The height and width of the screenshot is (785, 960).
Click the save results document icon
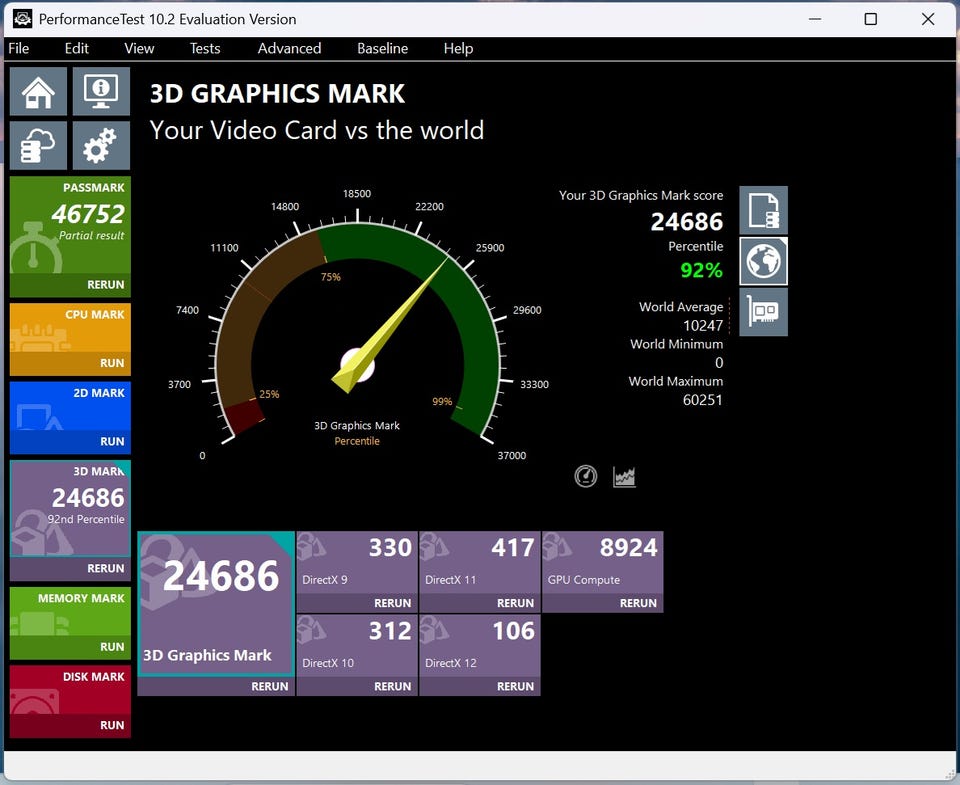763,210
